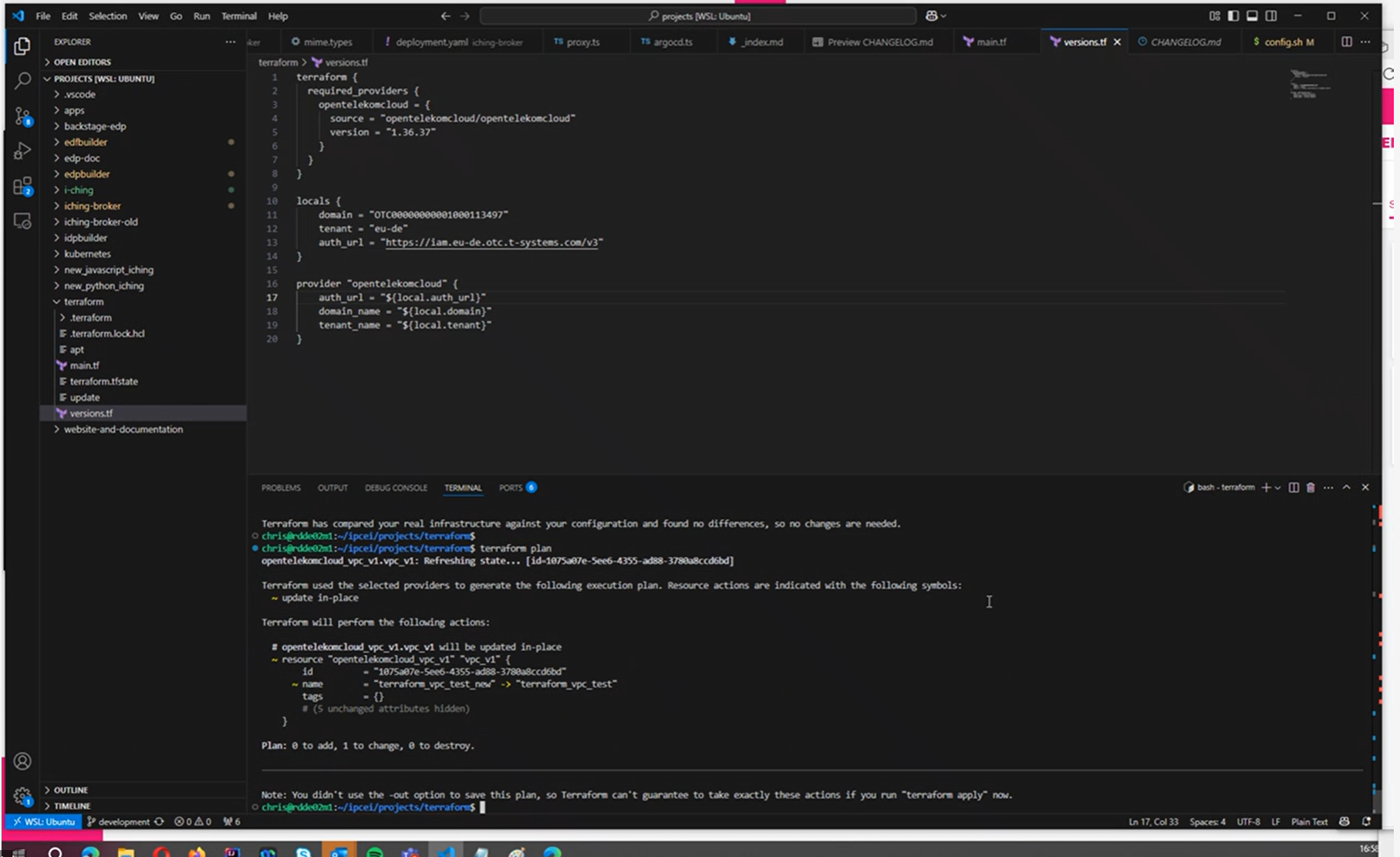The image size is (1400, 857).
Task: Expand the Outline section
Action: pos(70,790)
